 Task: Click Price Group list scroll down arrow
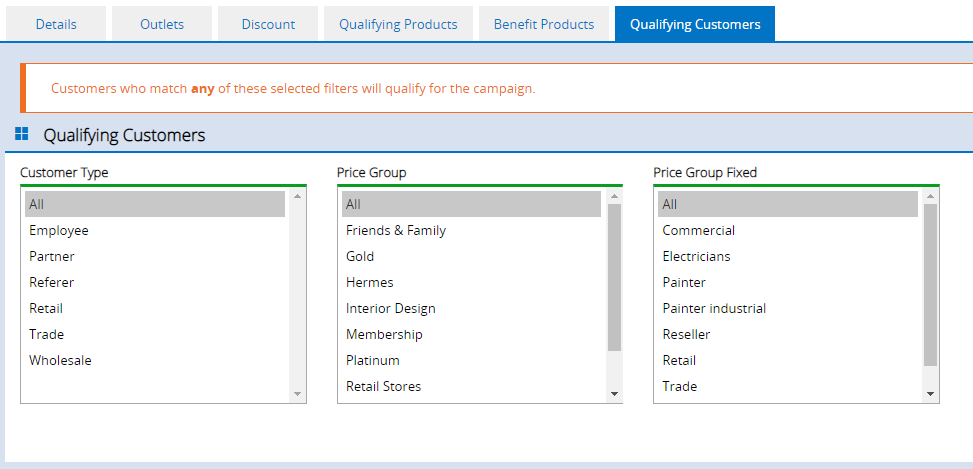614,393
